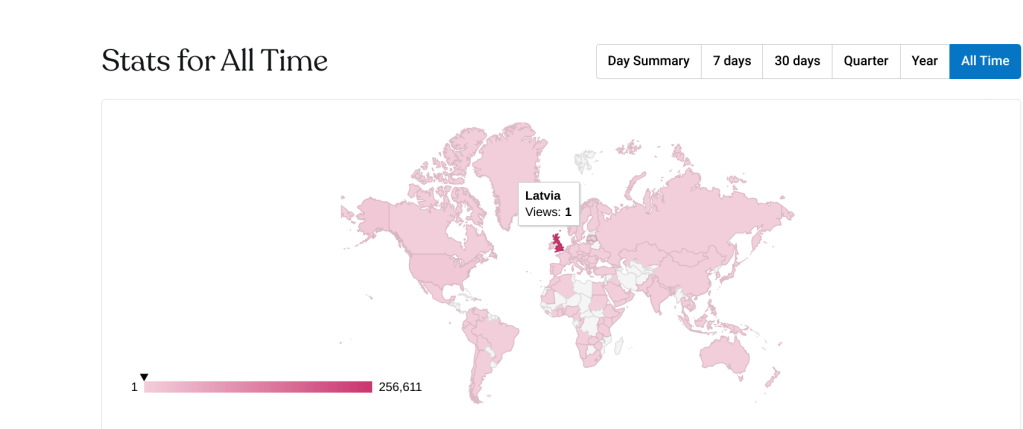Switch to the Day Summary tab
This screenshot has height=429, width=1023.
648,61
